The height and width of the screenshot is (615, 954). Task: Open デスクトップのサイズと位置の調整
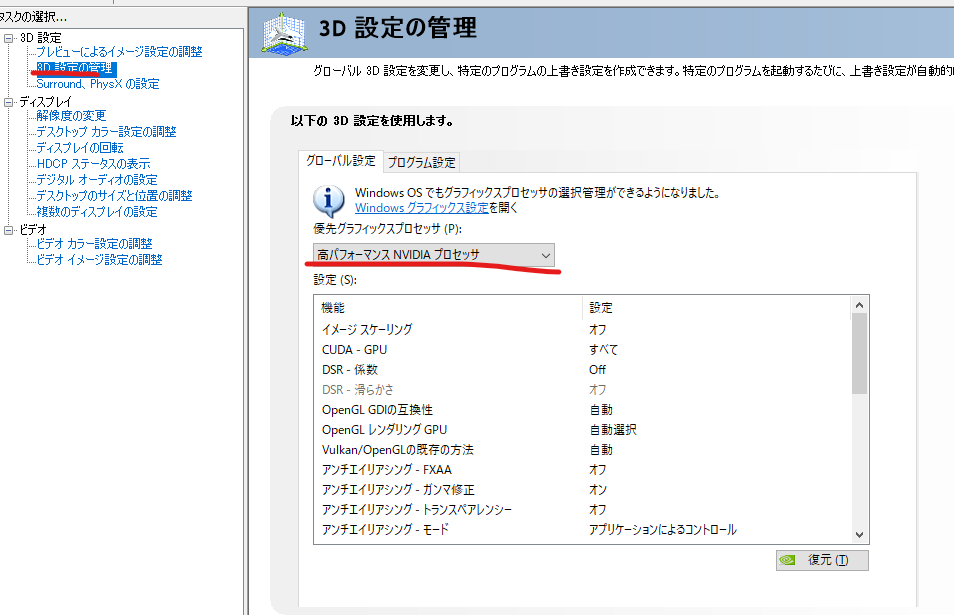pyautogui.click(x=114, y=196)
